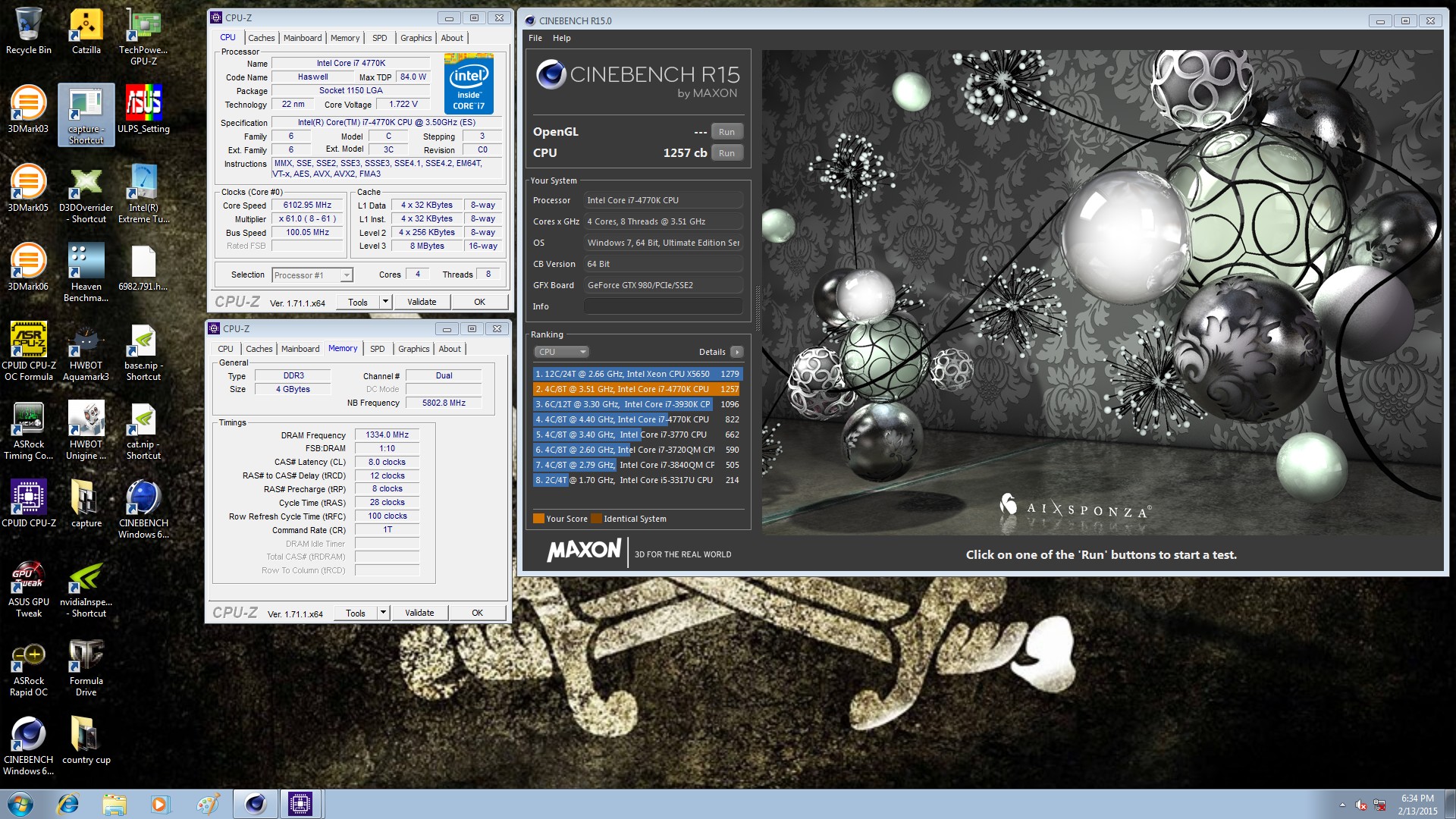Open ASRock Rapid OC icon
The width and height of the screenshot is (1456, 819).
pyautogui.click(x=29, y=667)
